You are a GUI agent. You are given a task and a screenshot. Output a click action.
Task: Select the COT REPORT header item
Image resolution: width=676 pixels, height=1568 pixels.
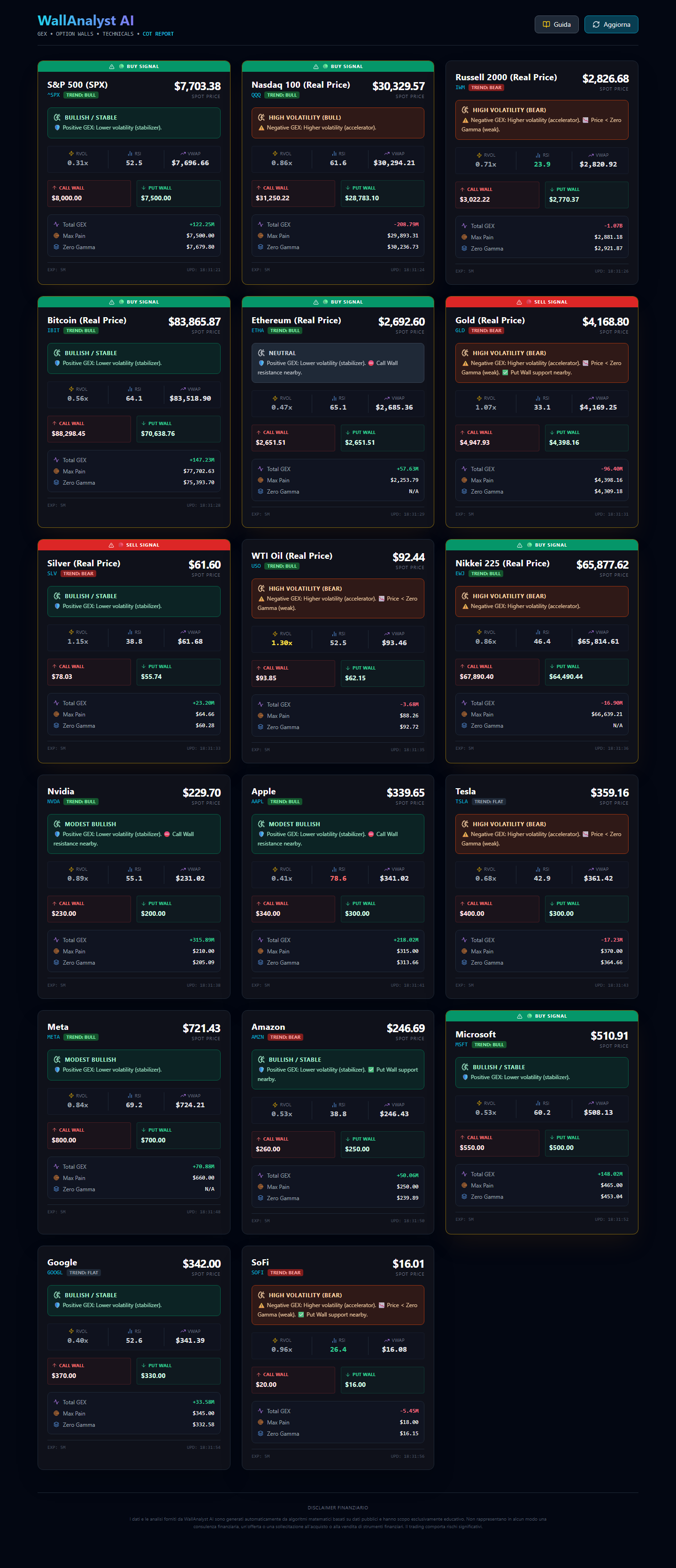(158, 34)
